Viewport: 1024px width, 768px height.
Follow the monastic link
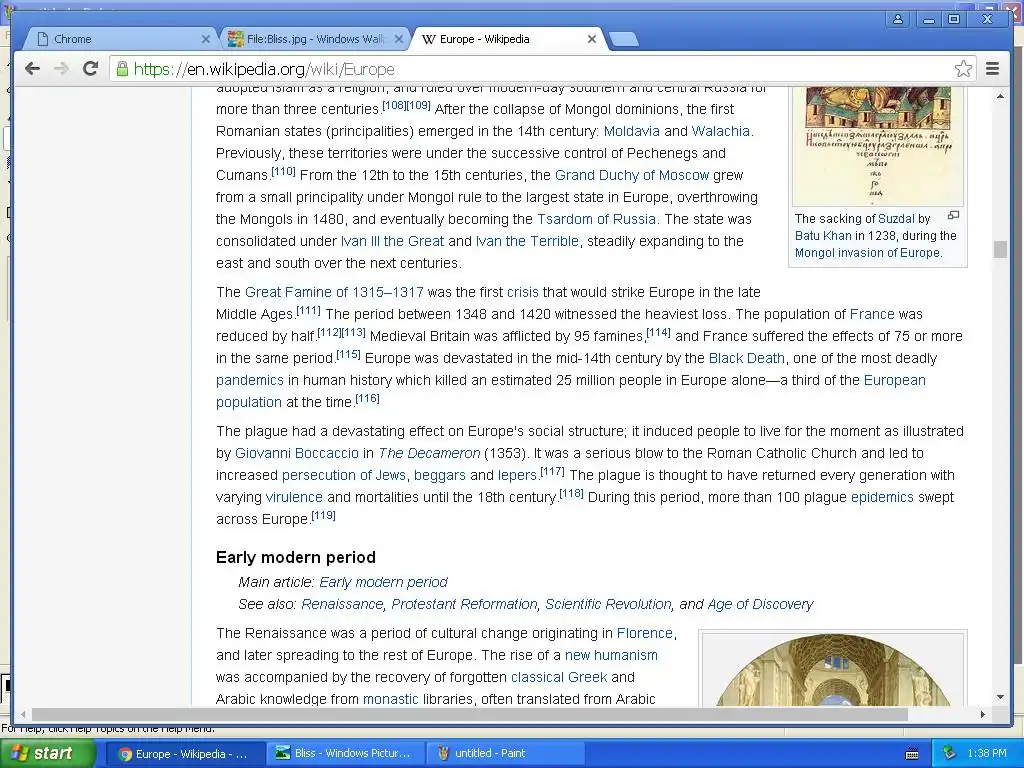pos(391,699)
